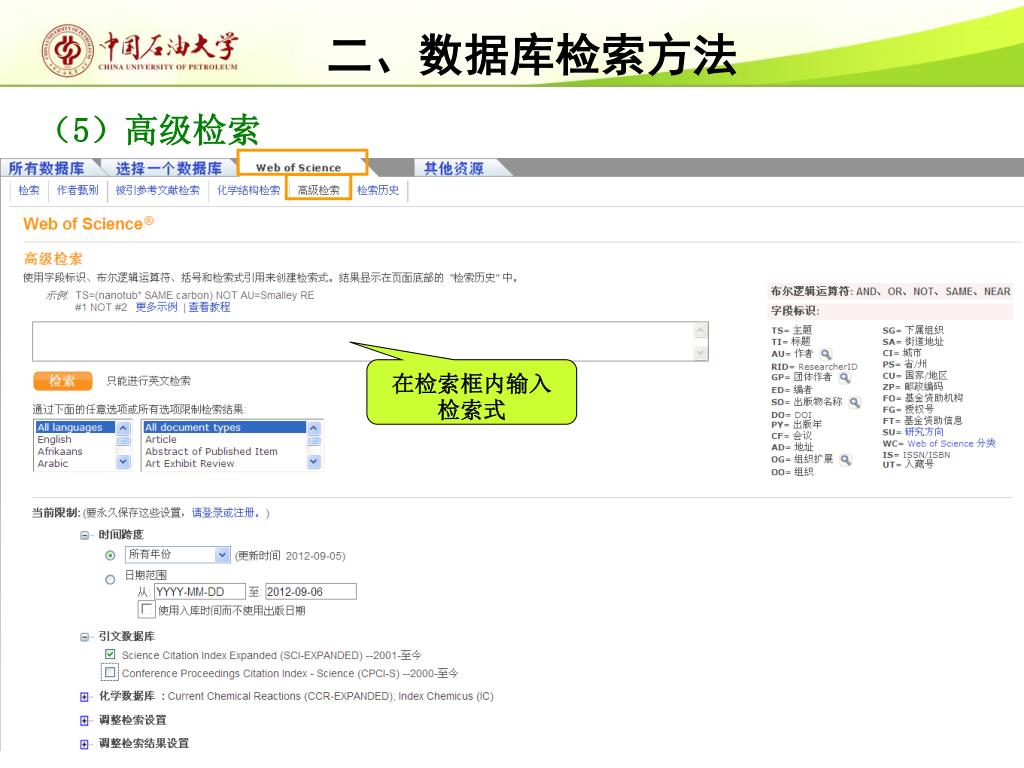Click the SG= 下属组织 field tag
This screenshot has width=1024, height=768.
[913, 330]
